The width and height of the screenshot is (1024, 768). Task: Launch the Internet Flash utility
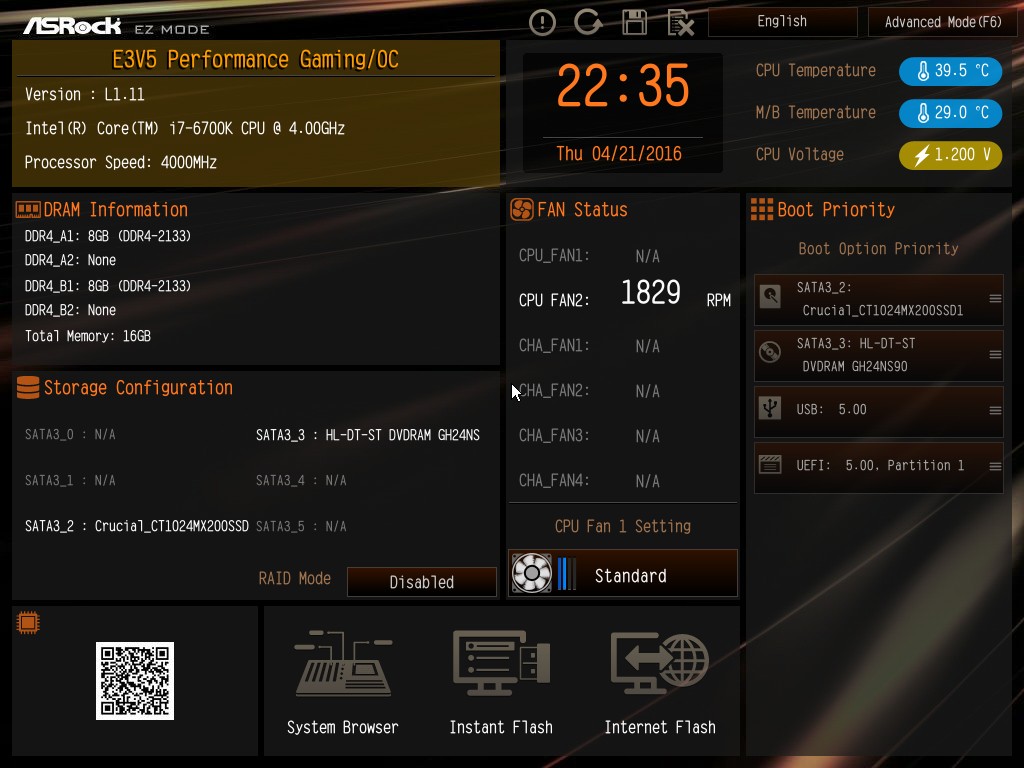pyautogui.click(x=660, y=682)
